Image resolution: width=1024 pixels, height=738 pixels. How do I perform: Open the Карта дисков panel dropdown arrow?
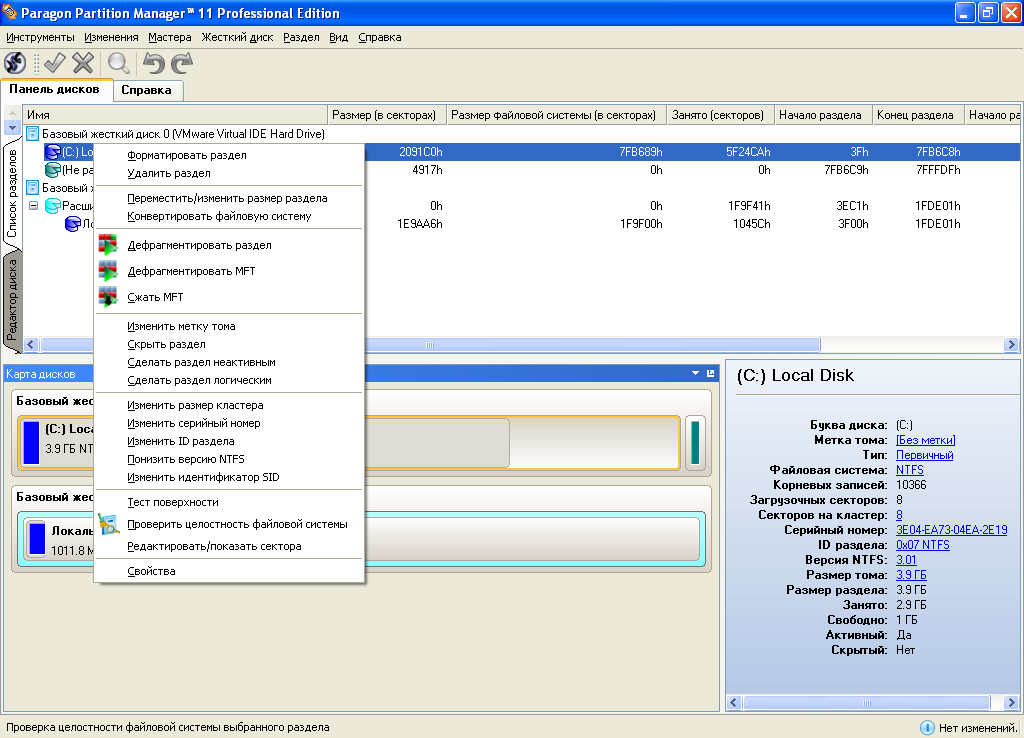point(696,373)
